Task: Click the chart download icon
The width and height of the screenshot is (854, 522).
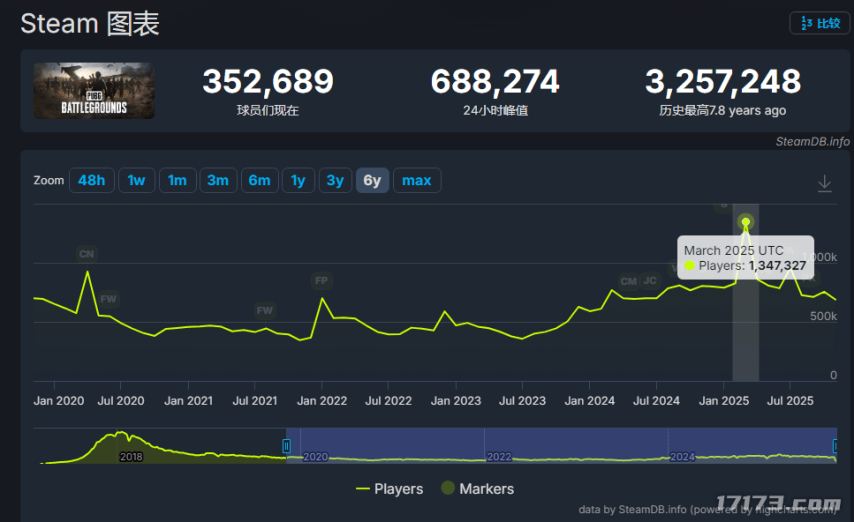Action: [824, 183]
